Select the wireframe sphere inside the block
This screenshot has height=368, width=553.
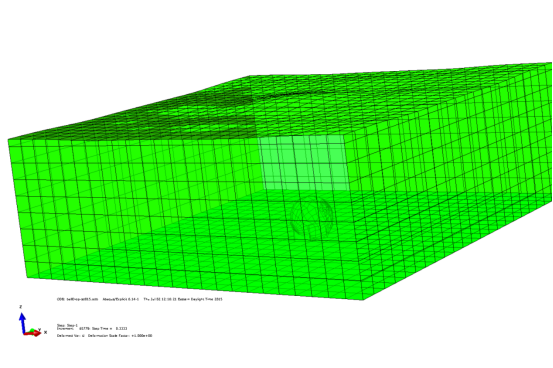(312, 217)
